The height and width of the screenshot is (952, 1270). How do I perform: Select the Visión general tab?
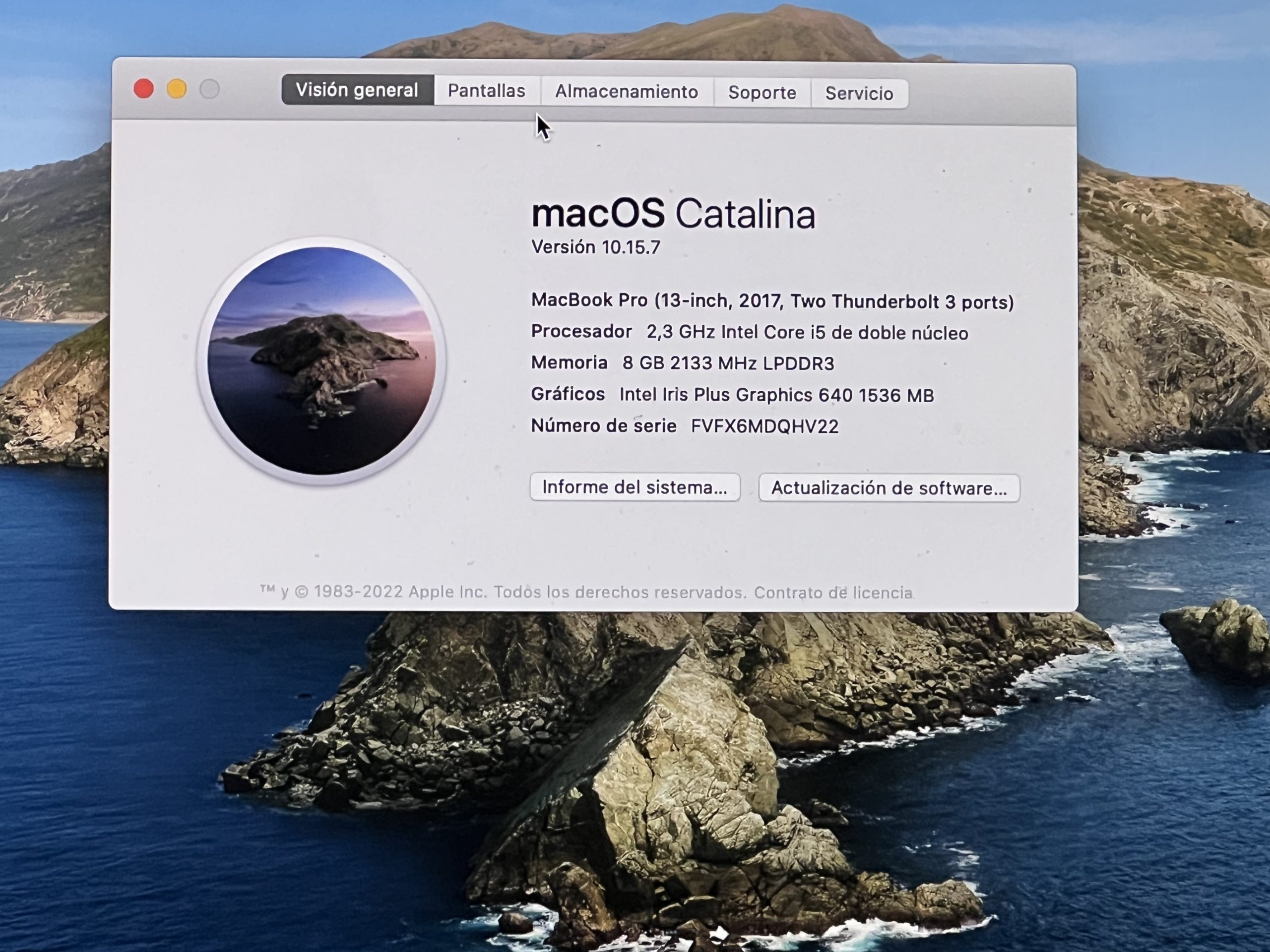(357, 90)
